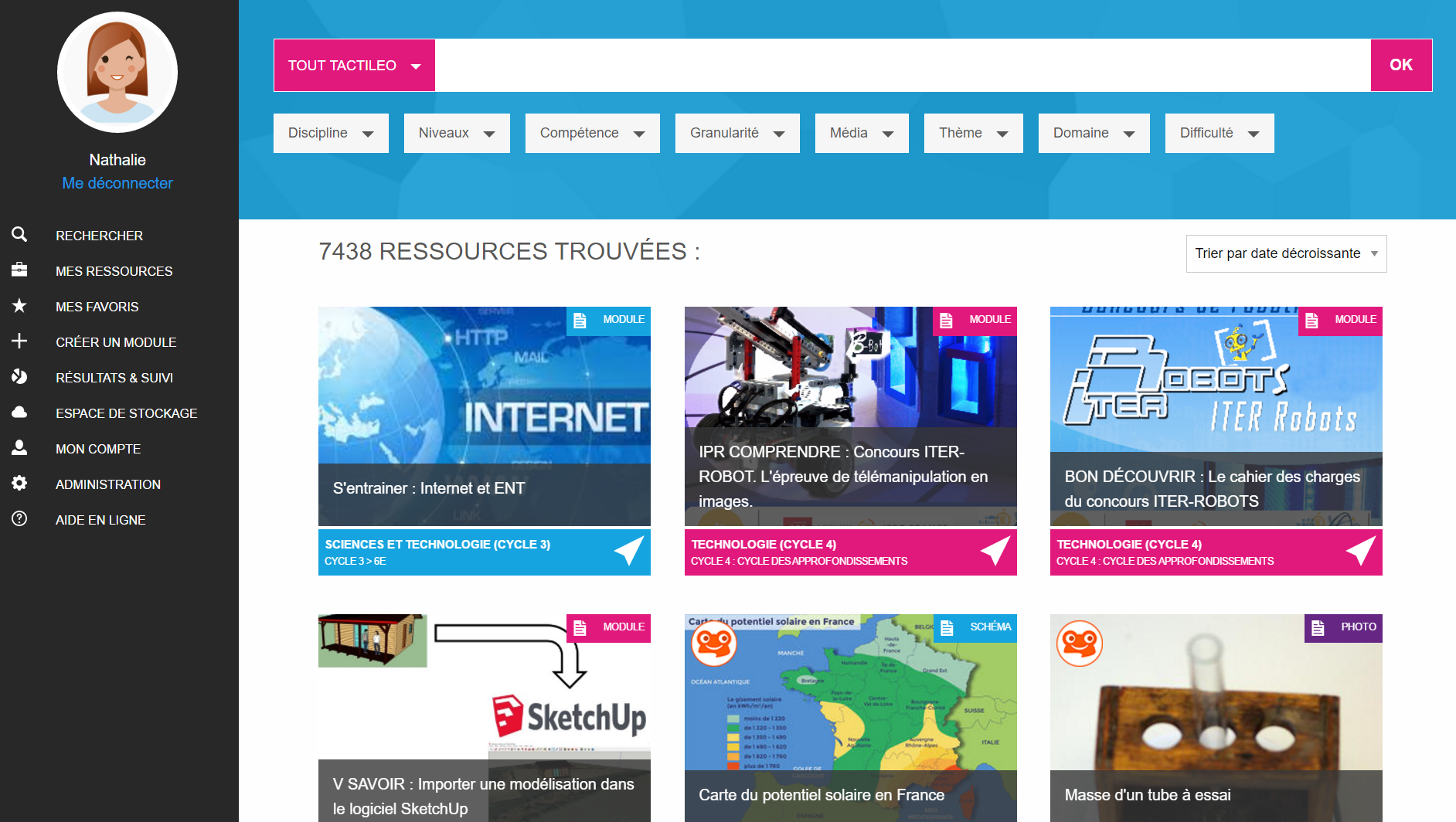Open the Discipline filter dropdown
This screenshot has width=1456, height=822.
coord(331,133)
